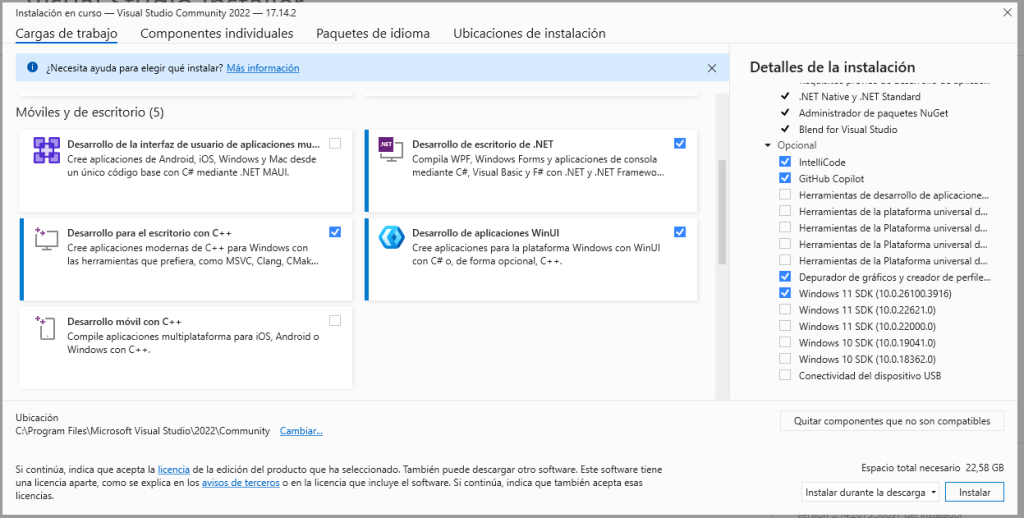This screenshot has height=518, width=1024.
Task: Uncheck the Desarrollo de escritorio de .NET workload
Action: point(680,143)
